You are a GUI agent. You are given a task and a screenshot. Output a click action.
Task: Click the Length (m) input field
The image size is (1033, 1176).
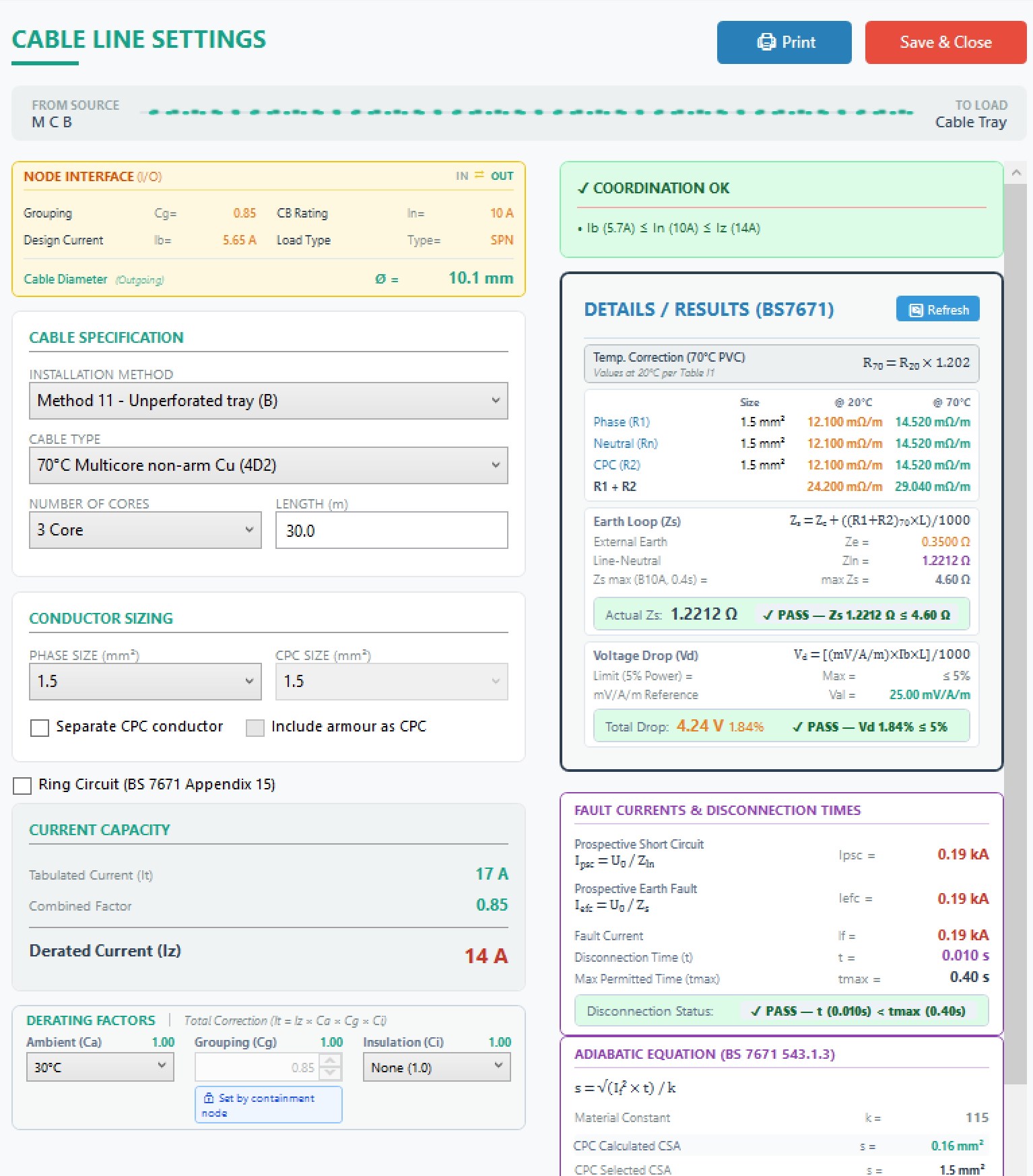pos(391,530)
